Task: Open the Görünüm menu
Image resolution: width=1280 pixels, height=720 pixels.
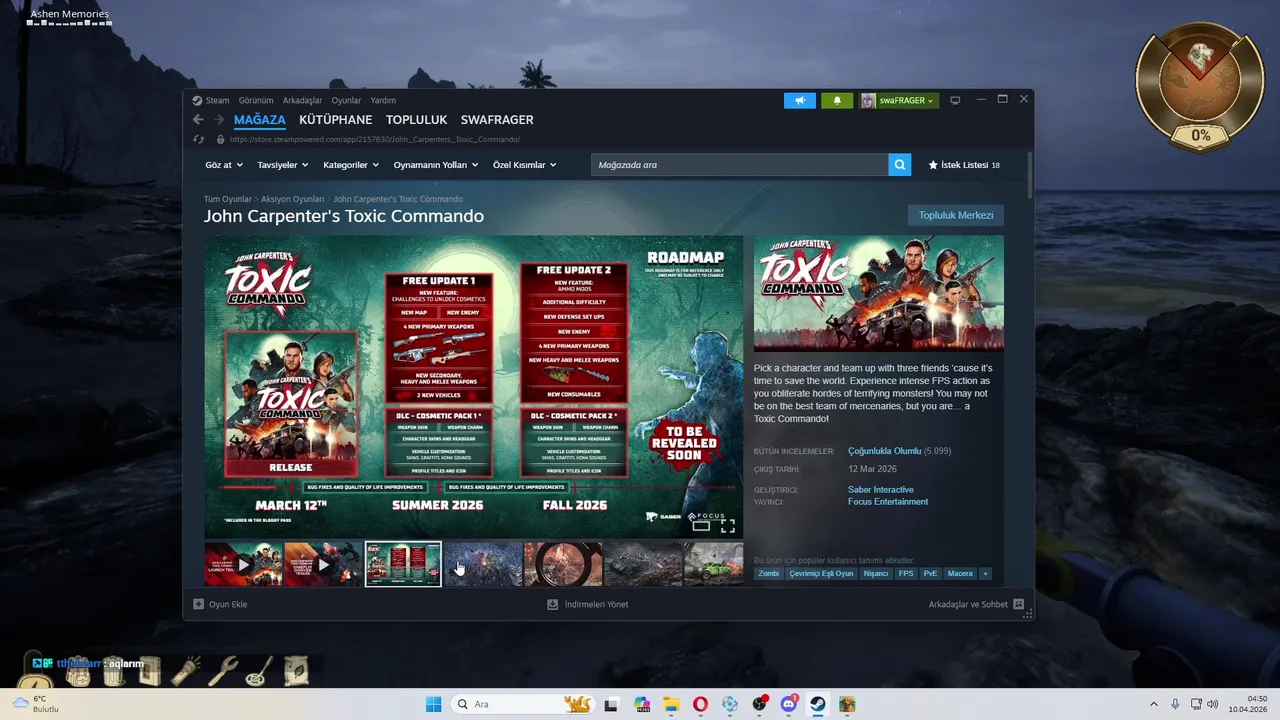Action: point(256,100)
